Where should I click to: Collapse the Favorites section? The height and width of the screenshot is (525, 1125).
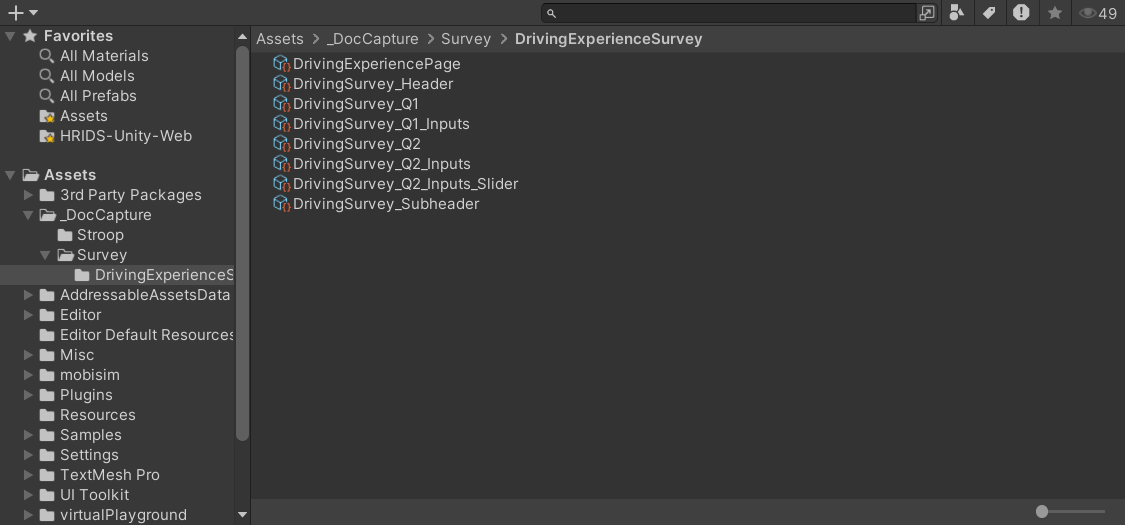pos(10,36)
